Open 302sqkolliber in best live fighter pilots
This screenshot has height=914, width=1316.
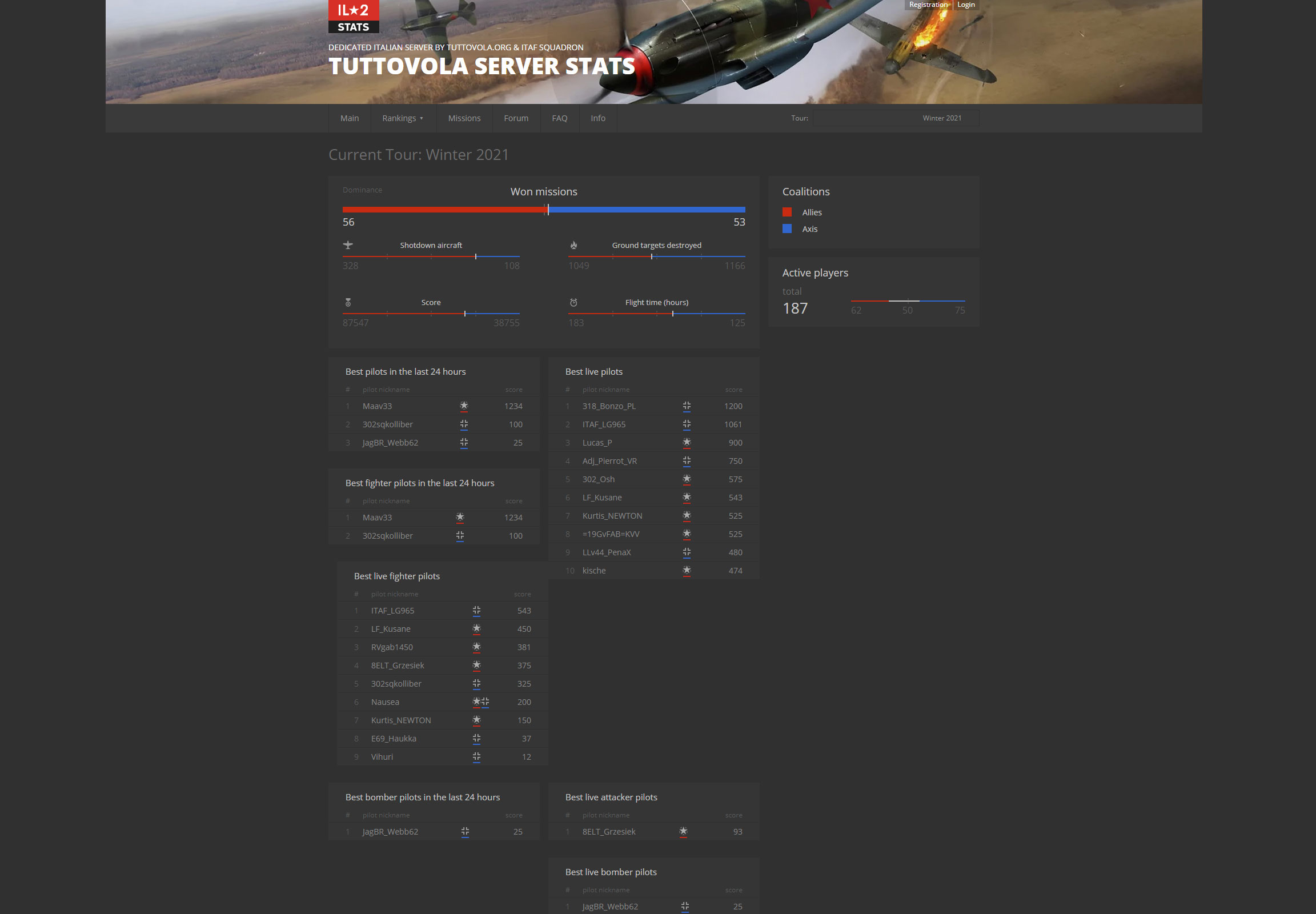click(396, 684)
